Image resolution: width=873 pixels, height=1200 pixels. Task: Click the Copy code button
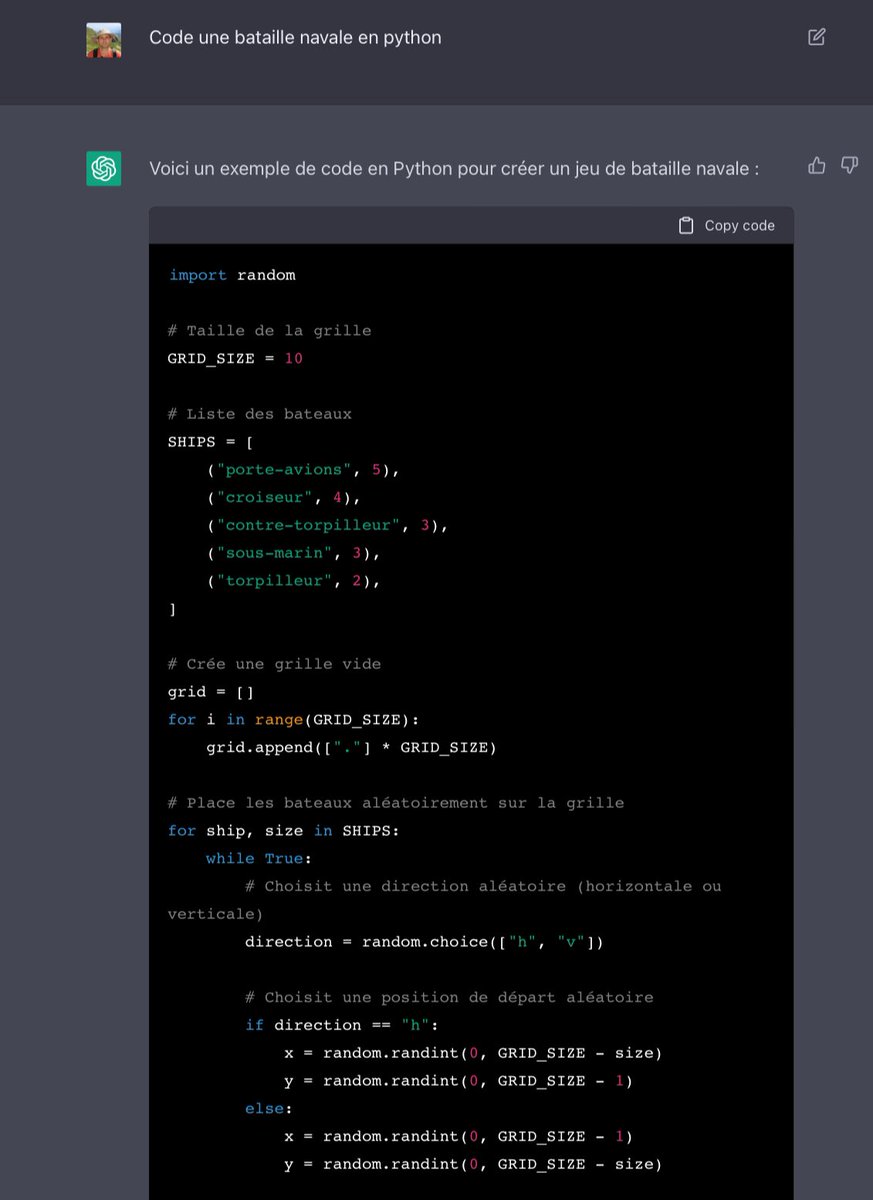click(727, 225)
